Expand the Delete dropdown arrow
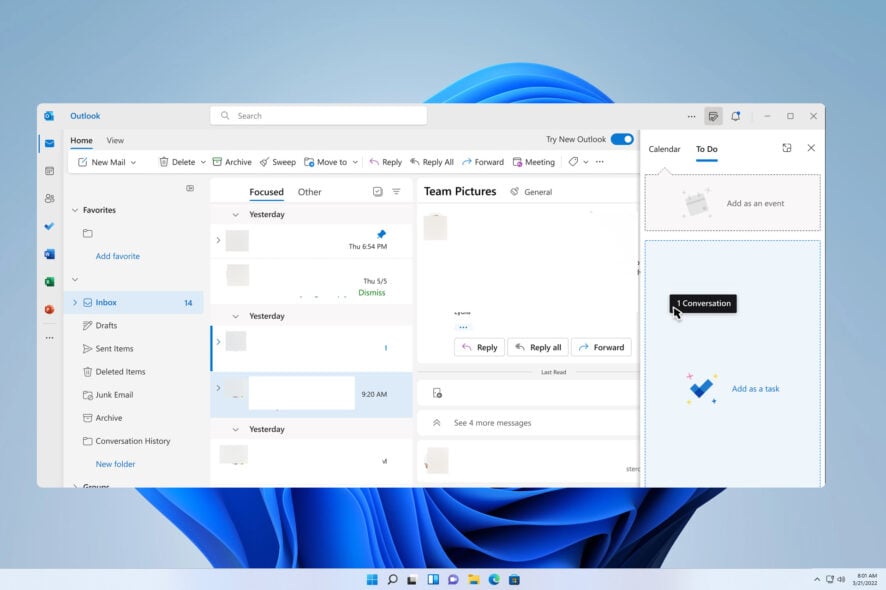Viewport: 886px width, 590px height. tap(203, 161)
